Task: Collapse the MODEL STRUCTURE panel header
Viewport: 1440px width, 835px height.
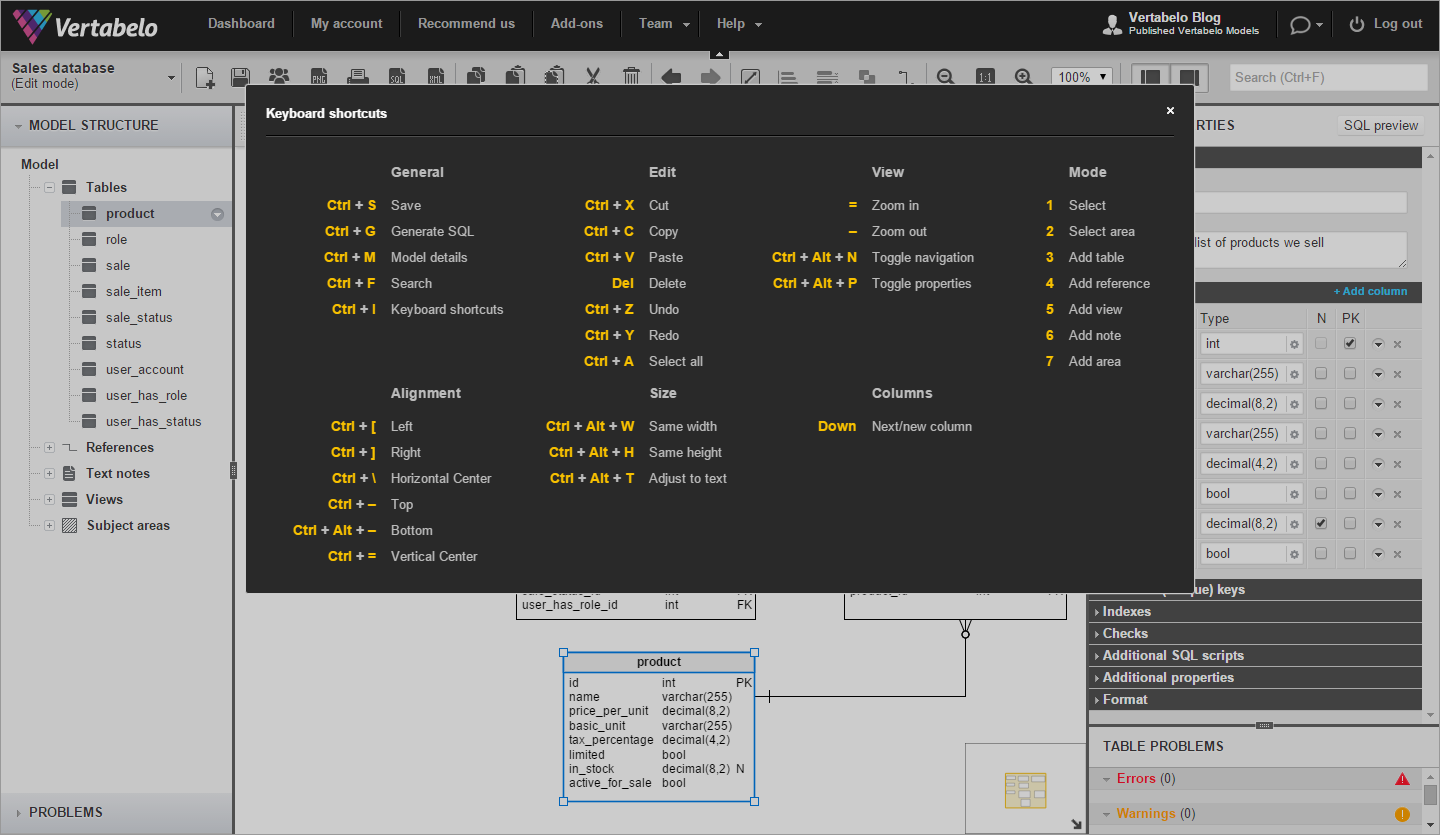Action: coord(116,125)
